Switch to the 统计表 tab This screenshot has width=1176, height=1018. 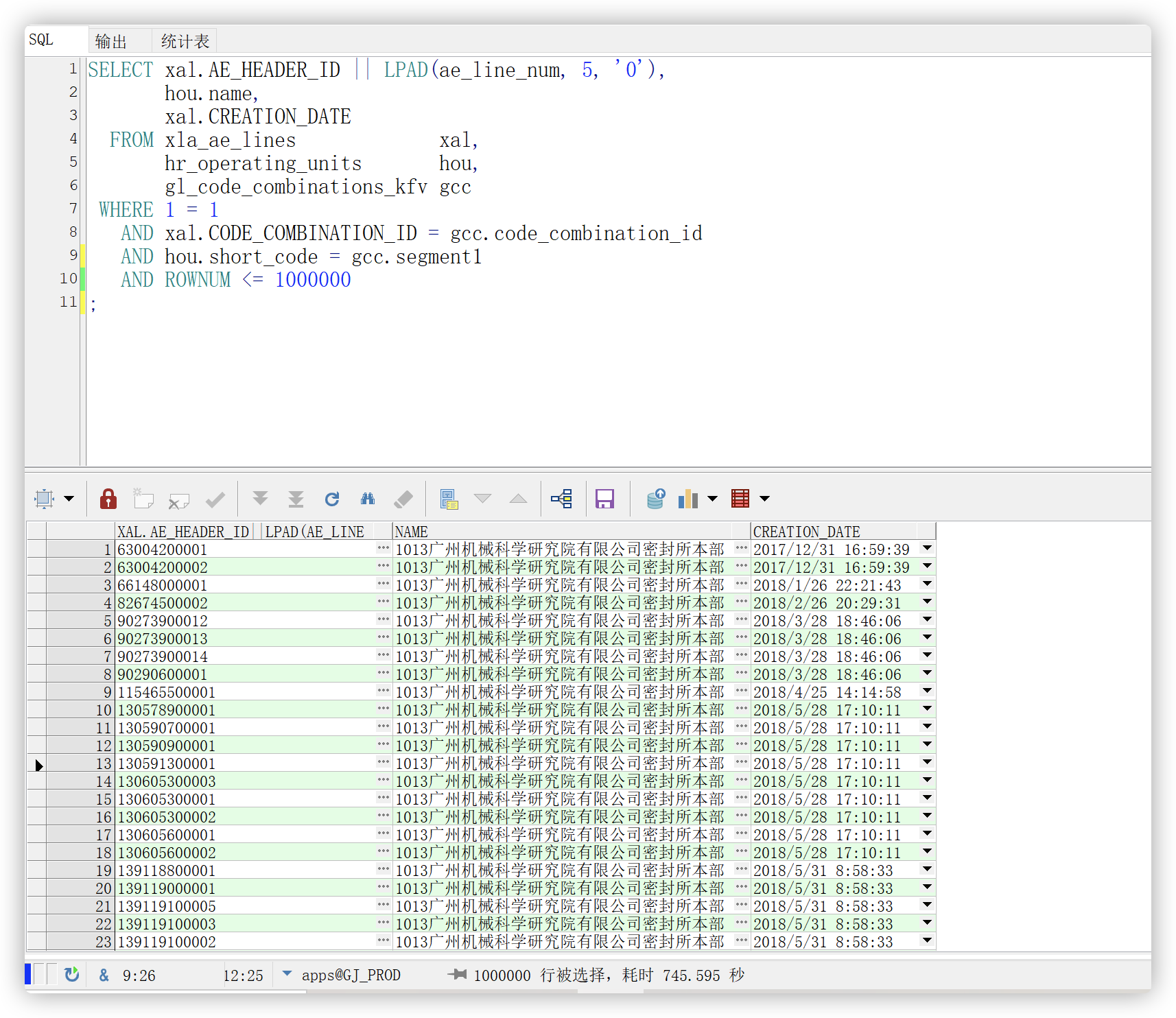click(185, 41)
